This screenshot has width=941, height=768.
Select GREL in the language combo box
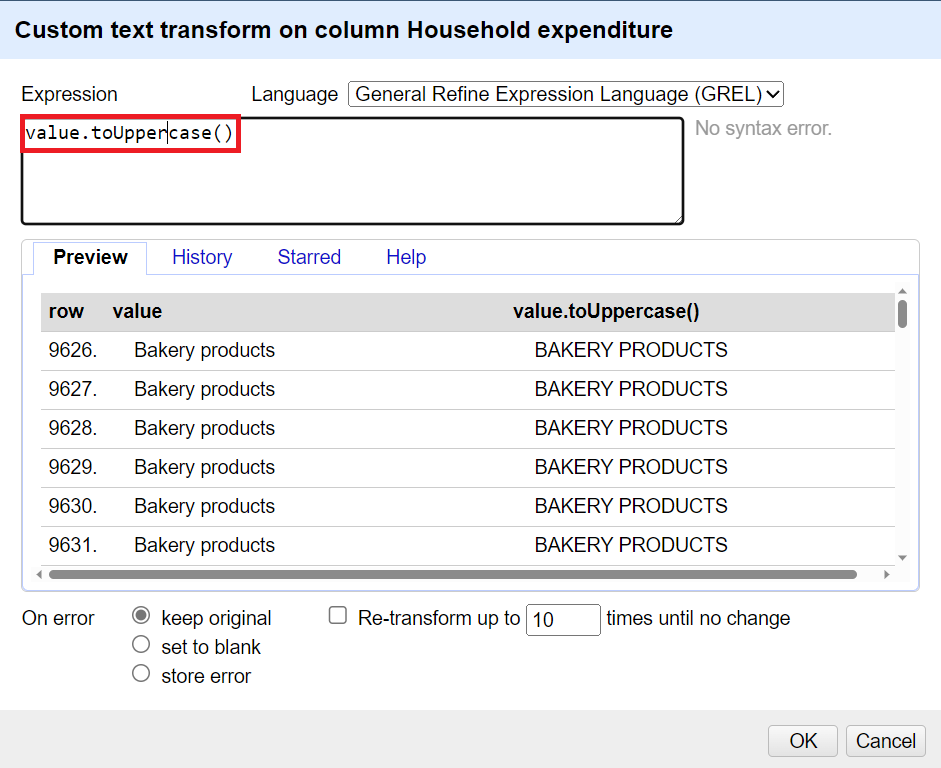(x=565, y=93)
